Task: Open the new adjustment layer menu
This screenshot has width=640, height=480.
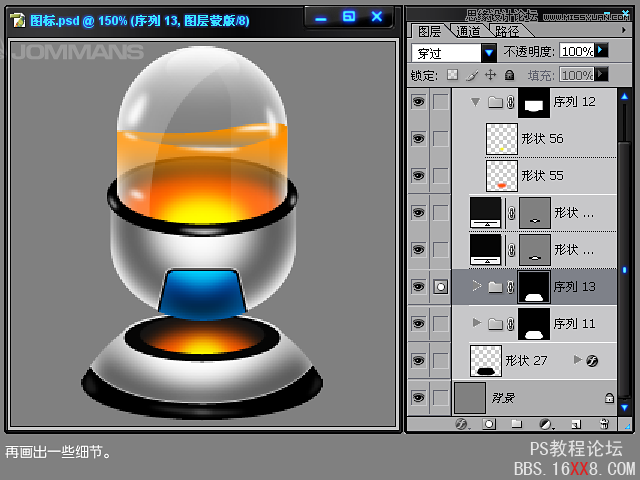Action: pyautogui.click(x=546, y=424)
